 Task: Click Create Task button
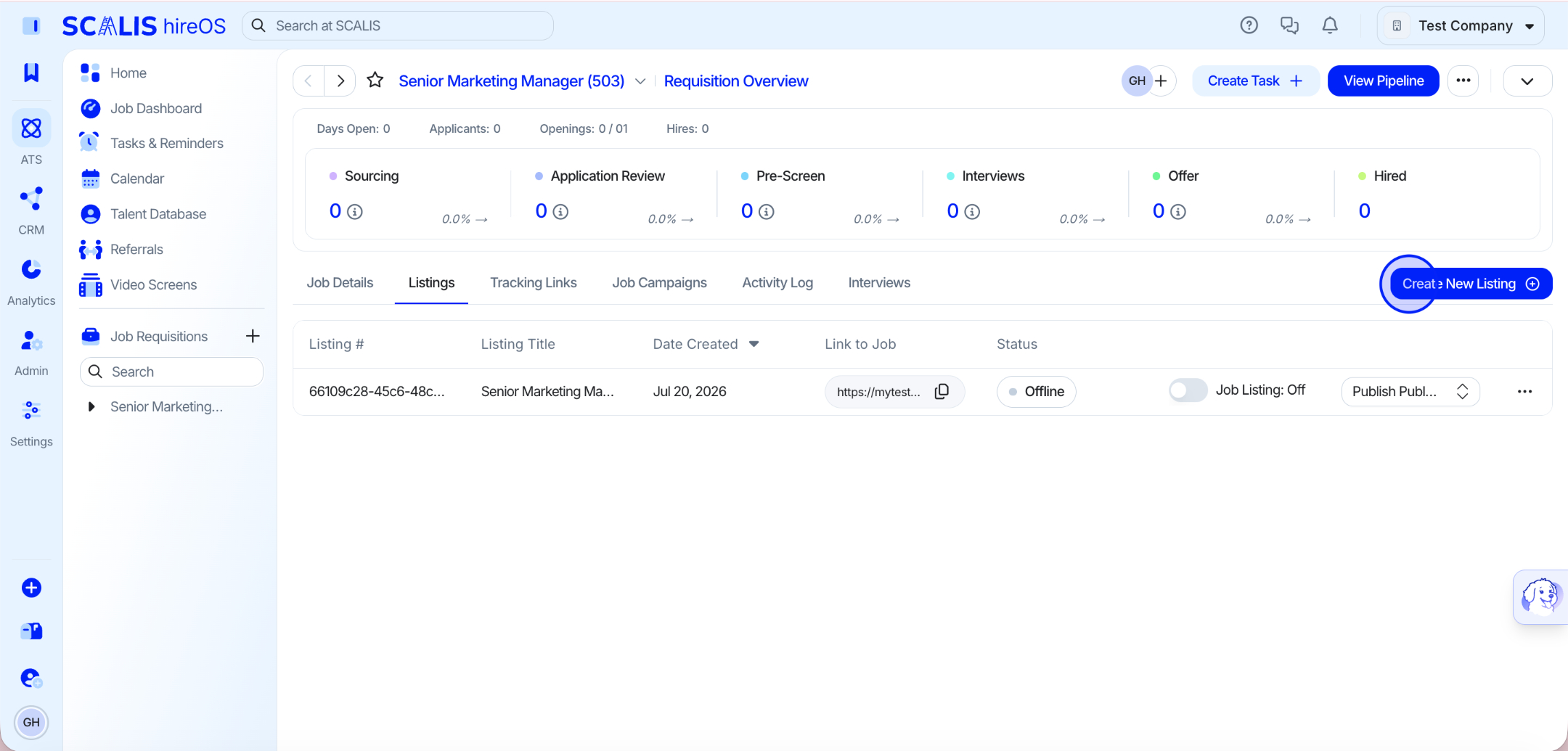tap(1255, 81)
